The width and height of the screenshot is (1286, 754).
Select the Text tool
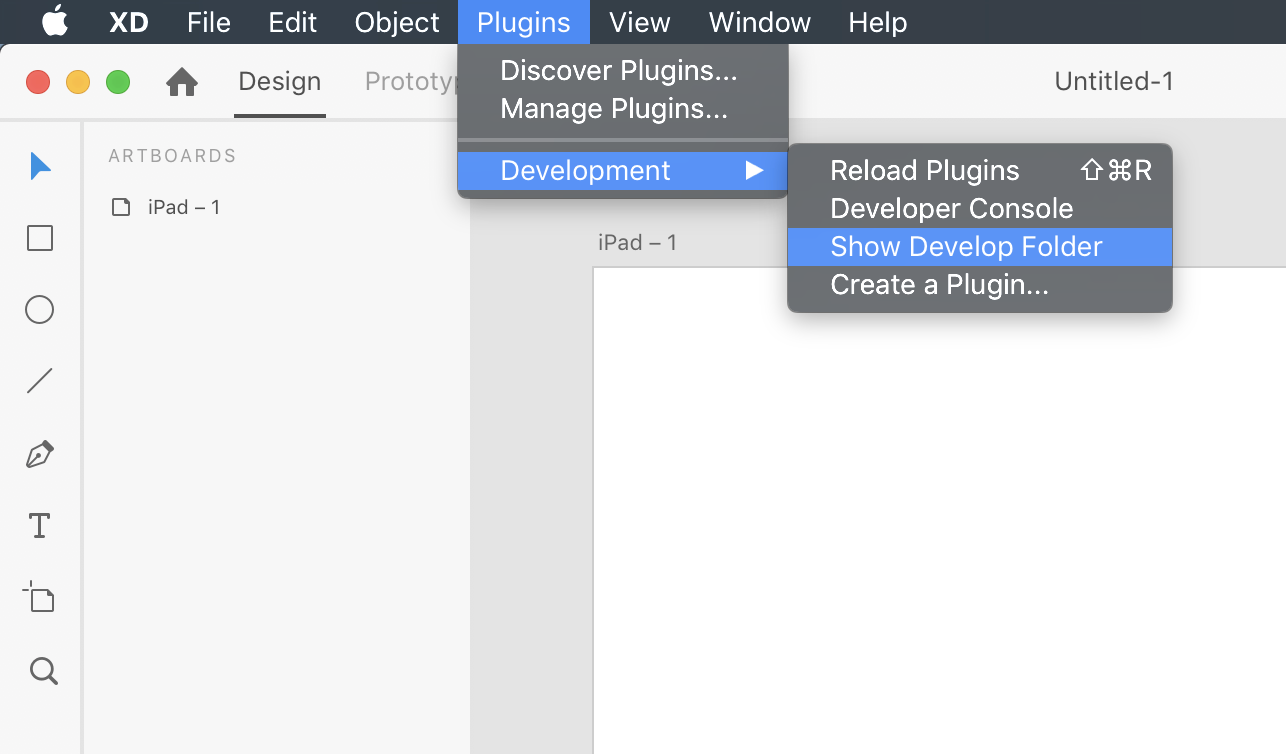(x=39, y=525)
